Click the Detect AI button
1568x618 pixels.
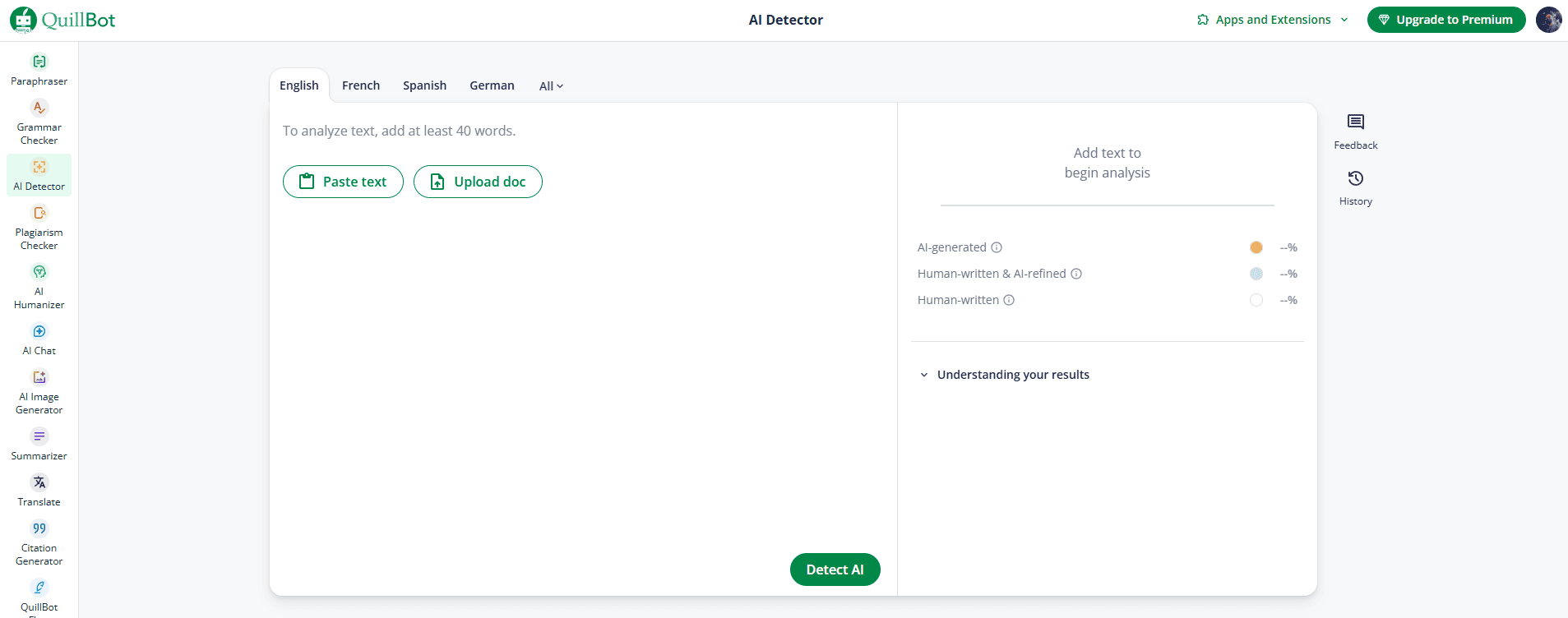835,570
